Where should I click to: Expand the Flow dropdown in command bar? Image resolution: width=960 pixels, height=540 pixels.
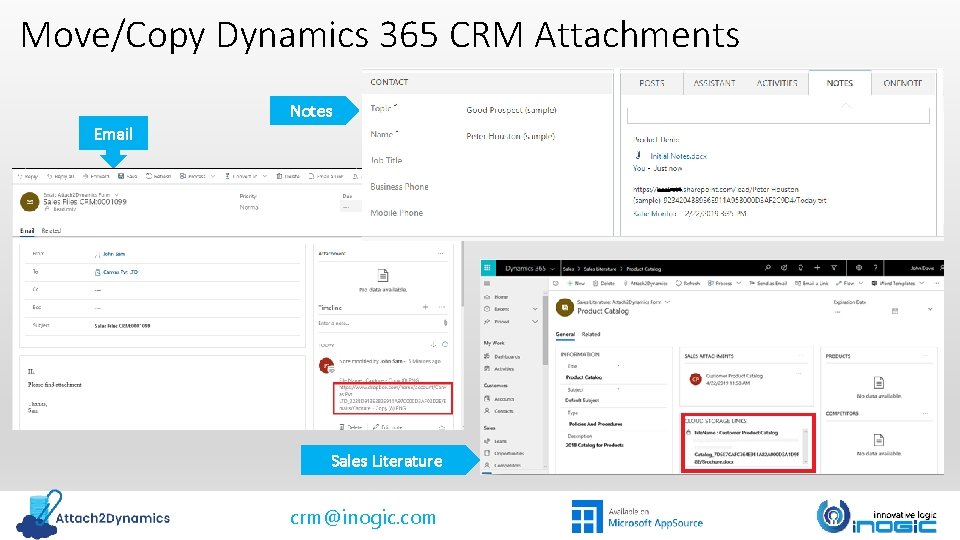click(861, 283)
